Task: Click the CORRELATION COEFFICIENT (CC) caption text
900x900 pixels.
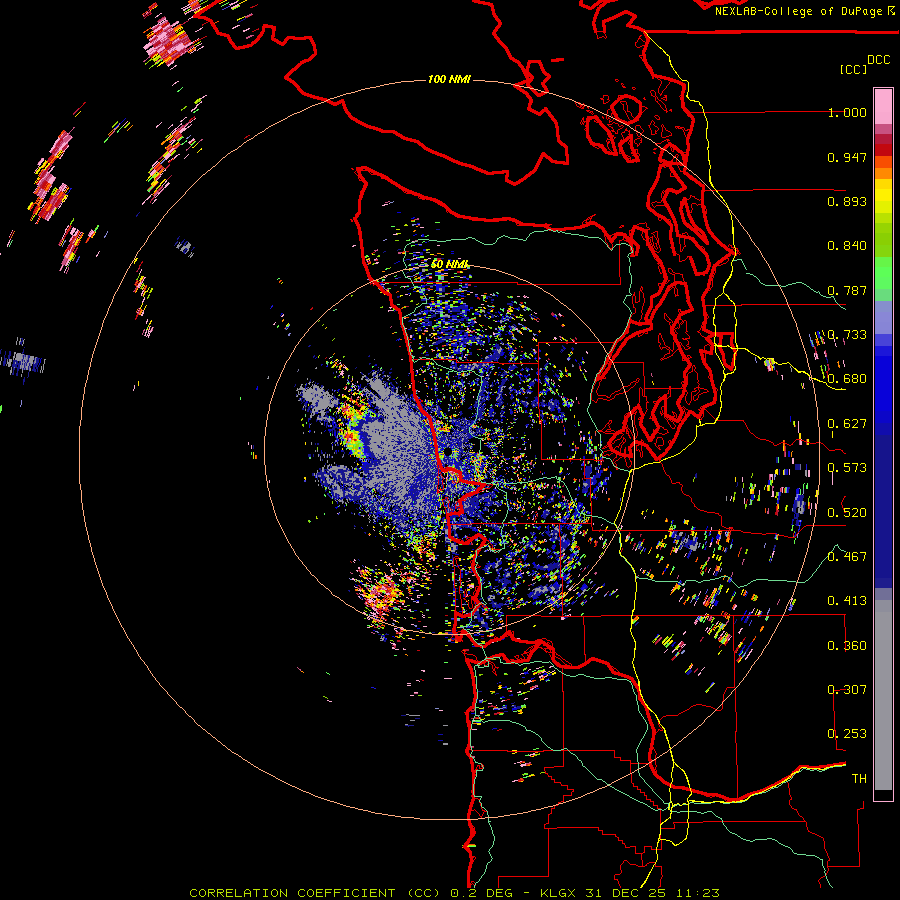Action: pos(314,893)
